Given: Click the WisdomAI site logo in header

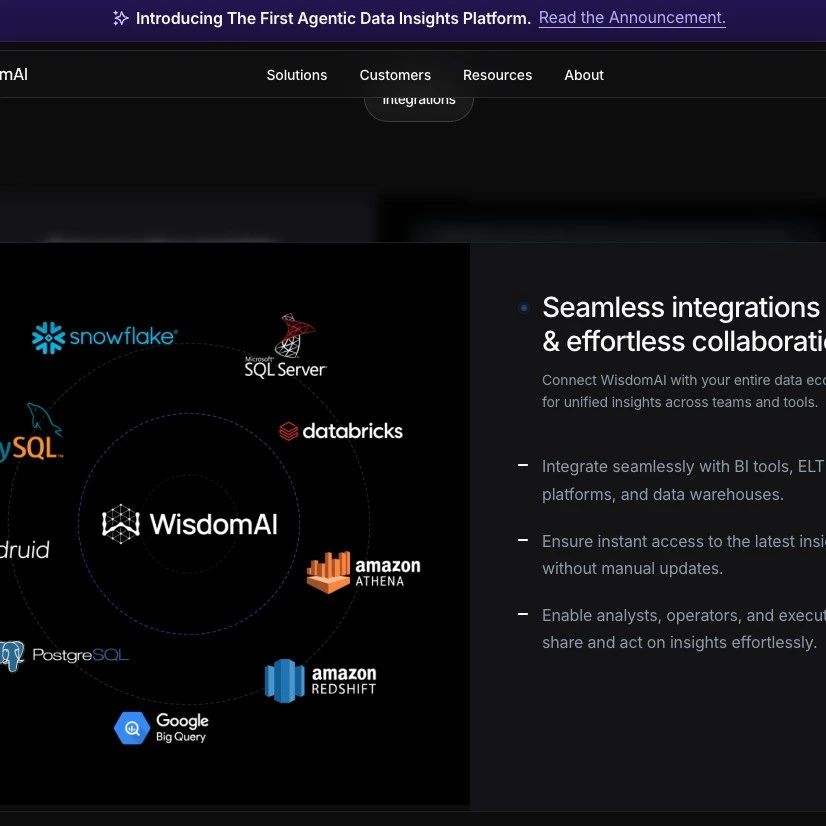Looking at the screenshot, I should 14,74.
